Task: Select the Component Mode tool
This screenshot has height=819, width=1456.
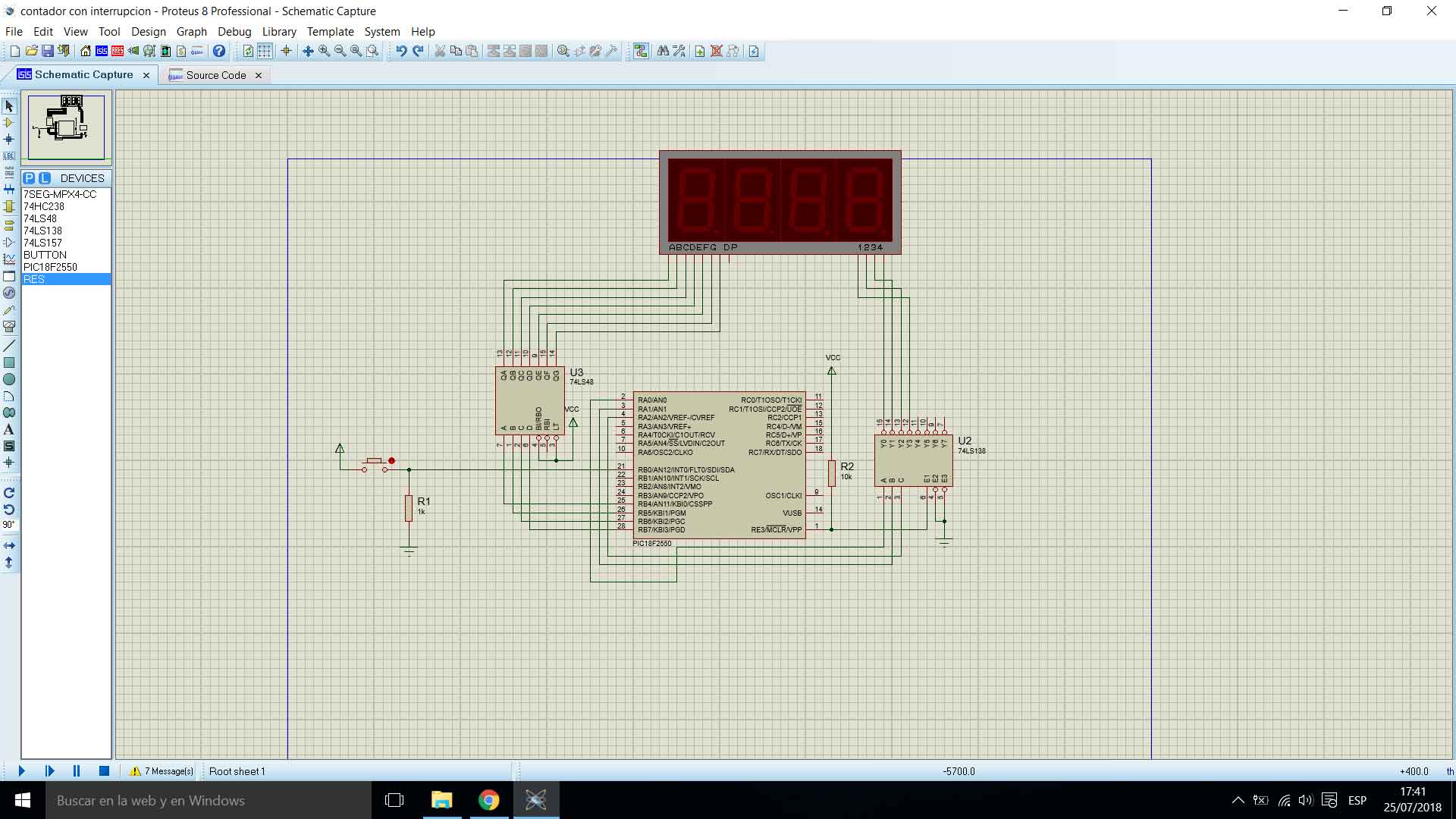Action: [x=9, y=122]
